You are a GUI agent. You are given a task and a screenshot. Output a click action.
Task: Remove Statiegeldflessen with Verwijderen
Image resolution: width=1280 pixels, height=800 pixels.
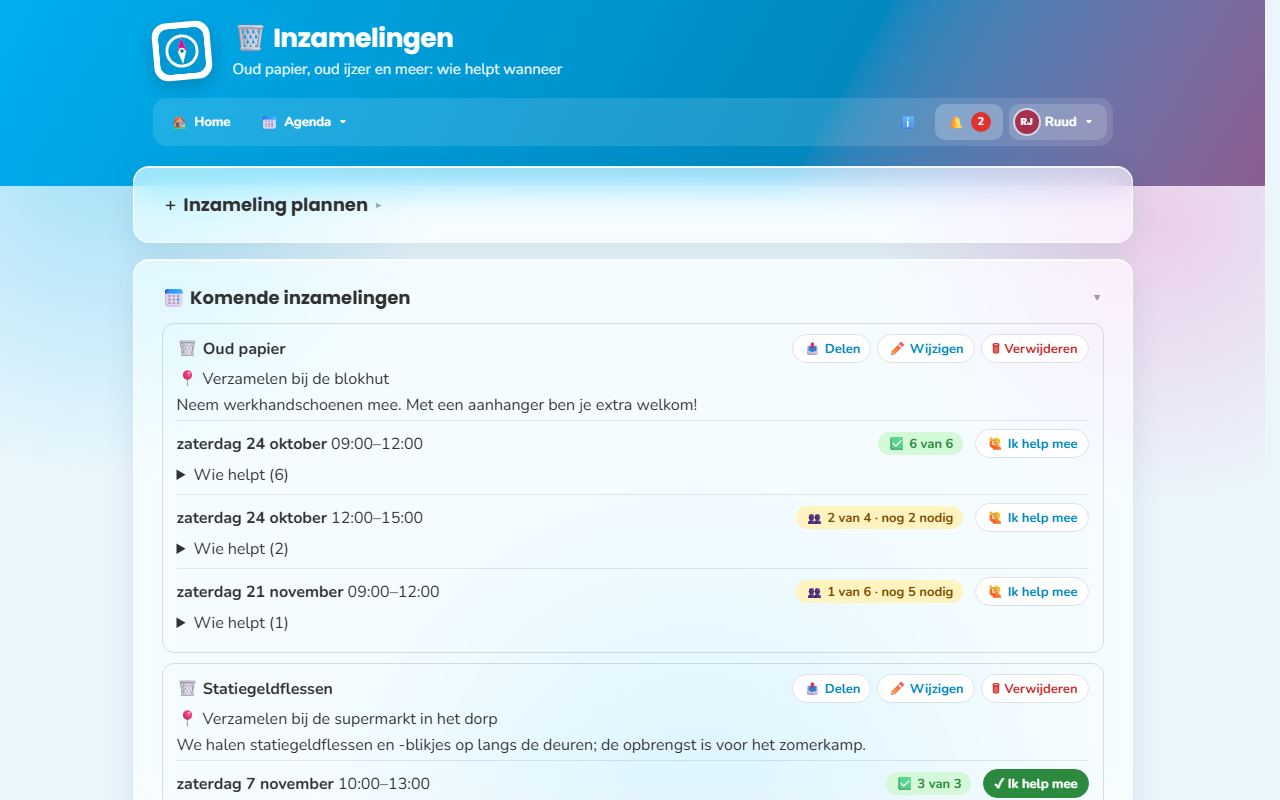1035,689
